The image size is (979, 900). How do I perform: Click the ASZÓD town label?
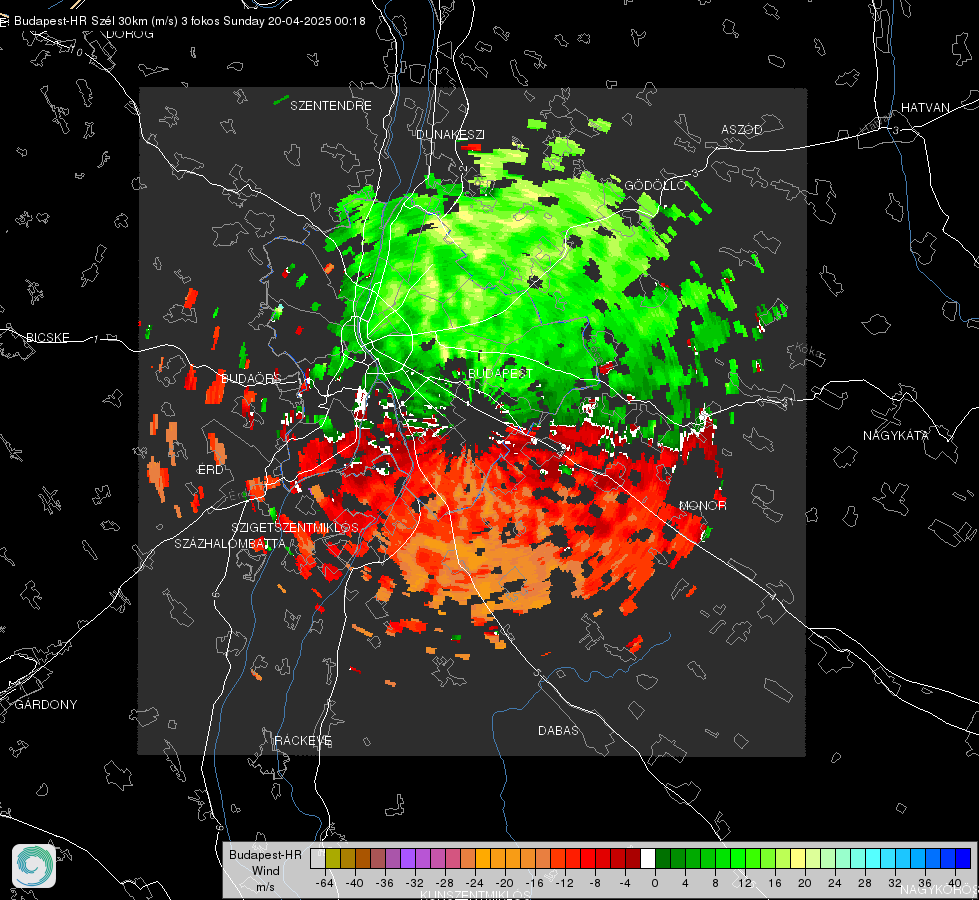coord(742,129)
